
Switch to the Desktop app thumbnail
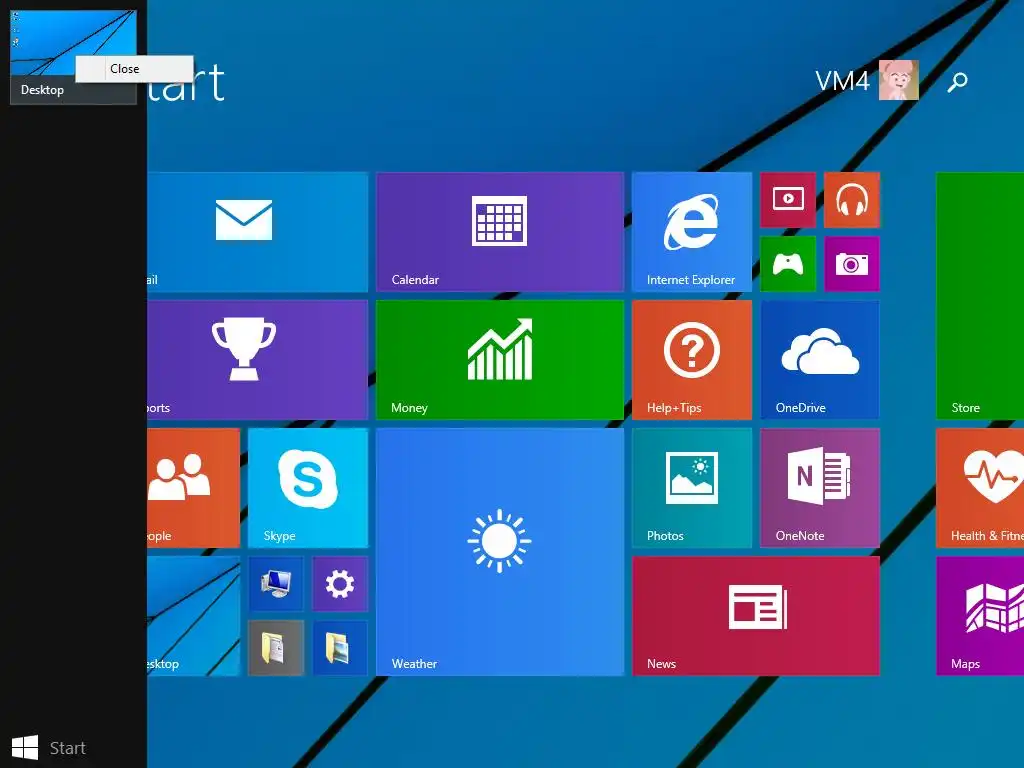coord(73,57)
